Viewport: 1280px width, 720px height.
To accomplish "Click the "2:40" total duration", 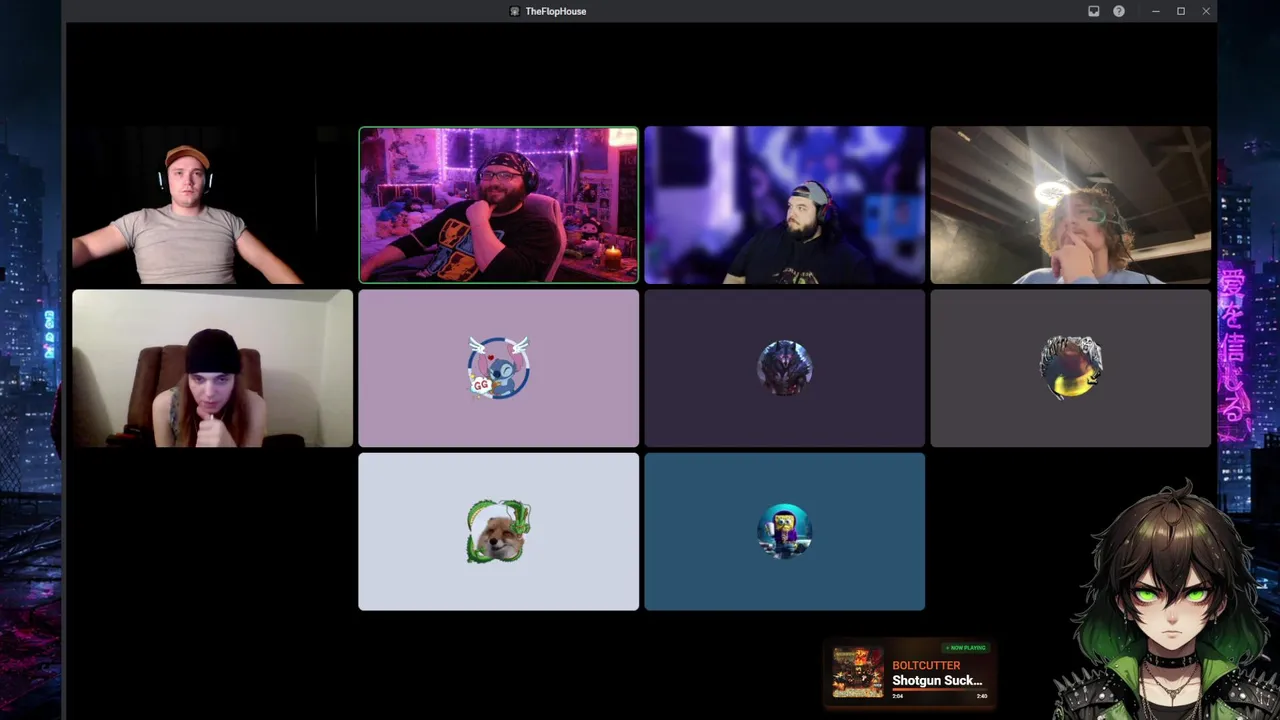I will pos(982,696).
